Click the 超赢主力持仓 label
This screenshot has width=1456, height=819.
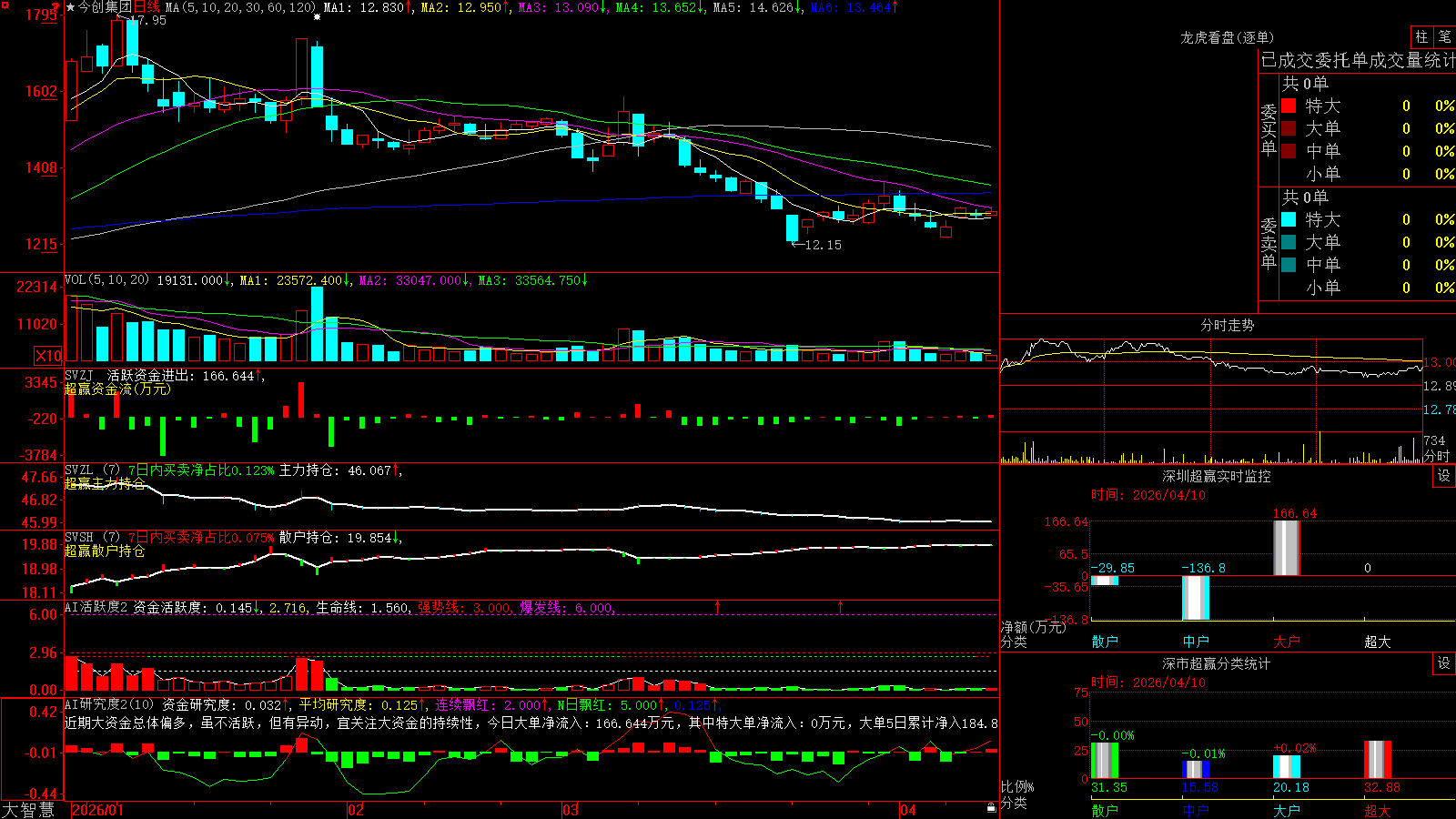(105, 483)
